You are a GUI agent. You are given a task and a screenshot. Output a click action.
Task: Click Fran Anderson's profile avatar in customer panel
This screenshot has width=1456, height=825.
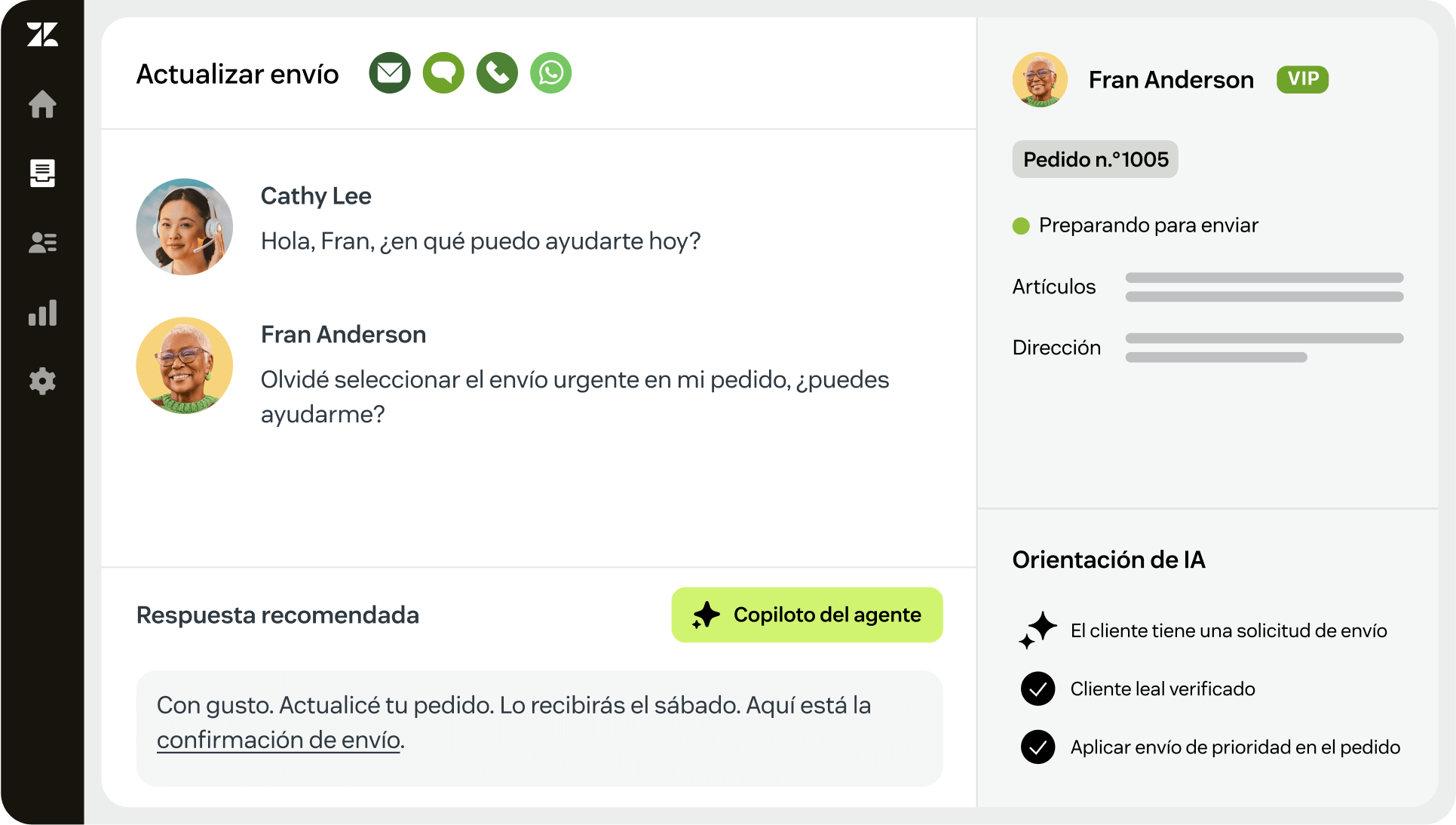tap(1040, 79)
